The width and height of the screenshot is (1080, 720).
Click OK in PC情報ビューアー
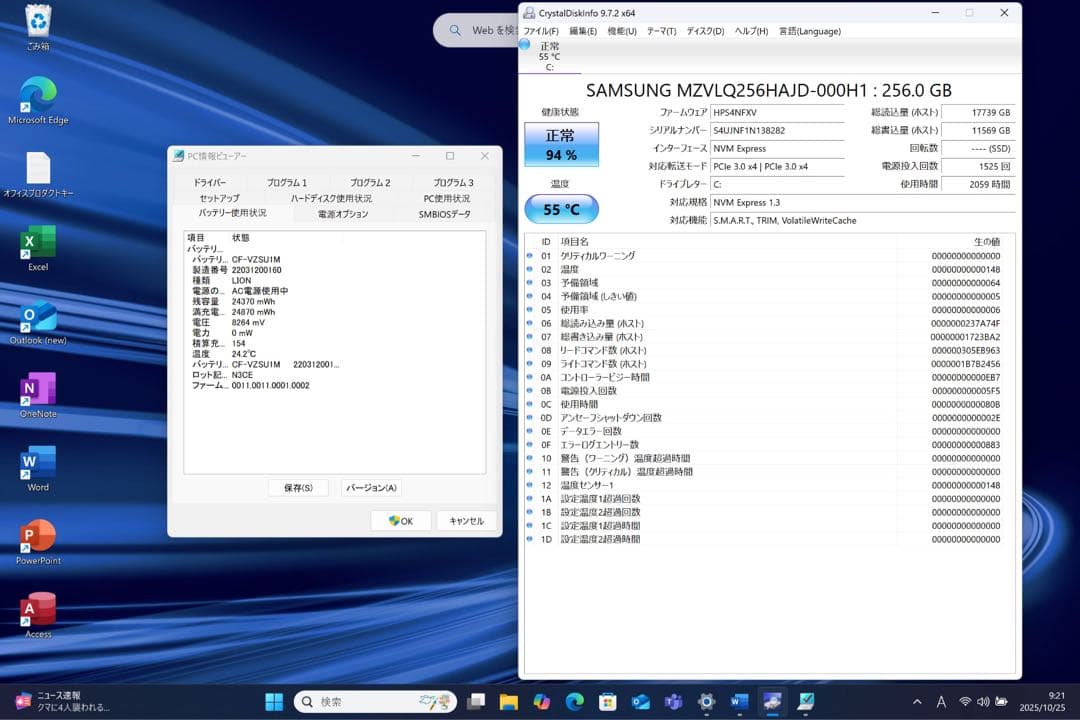tap(400, 520)
